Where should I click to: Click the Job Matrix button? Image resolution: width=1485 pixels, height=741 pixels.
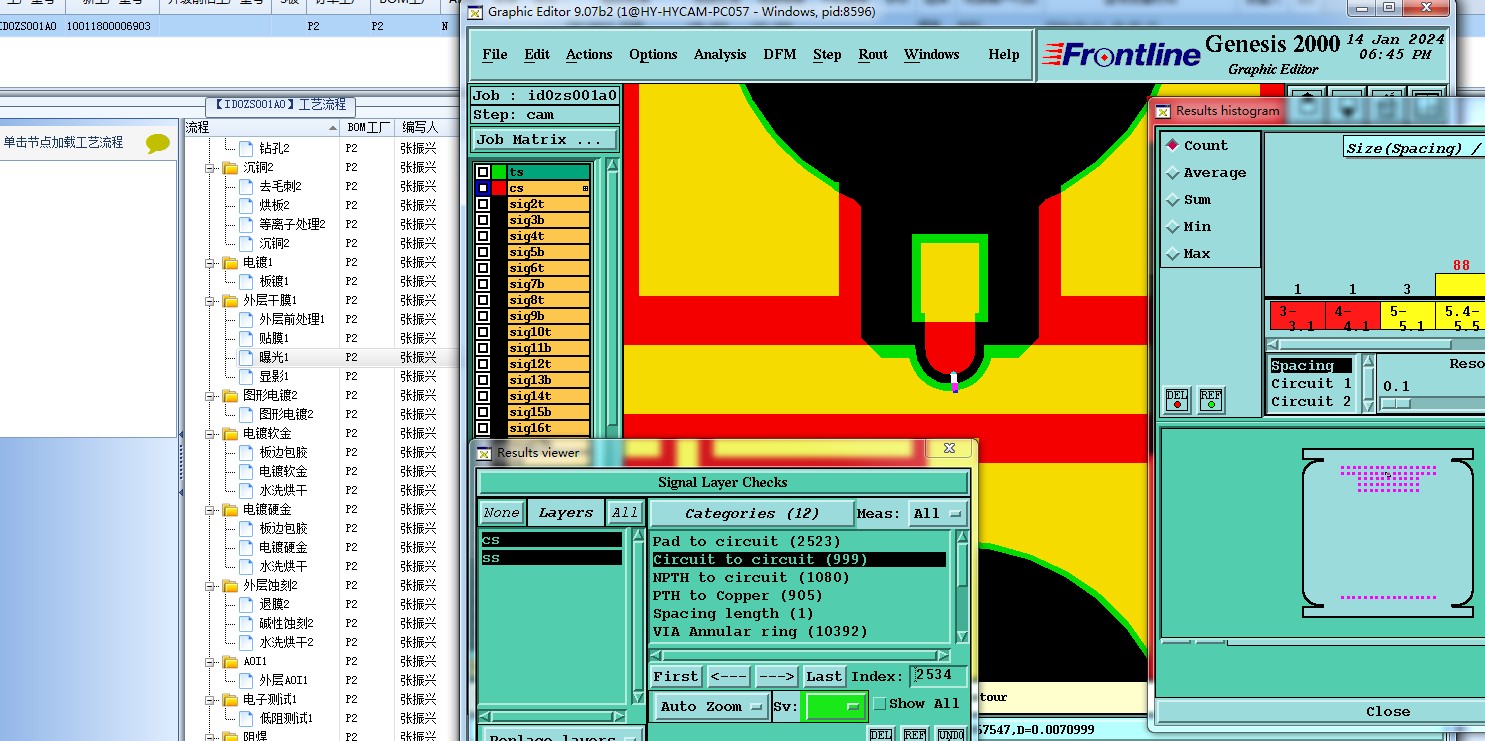[545, 140]
